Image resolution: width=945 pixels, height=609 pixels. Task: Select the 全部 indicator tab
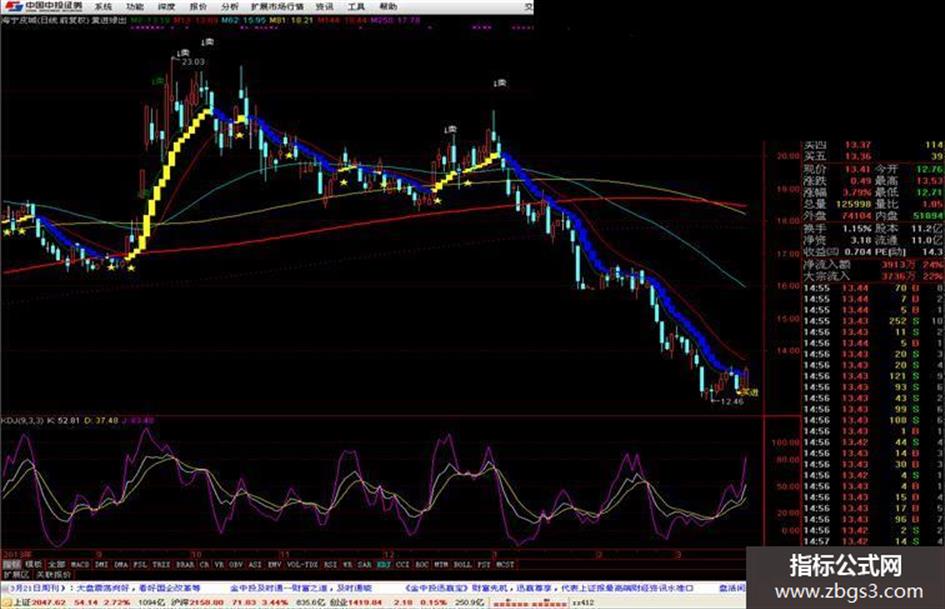click(57, 564)
